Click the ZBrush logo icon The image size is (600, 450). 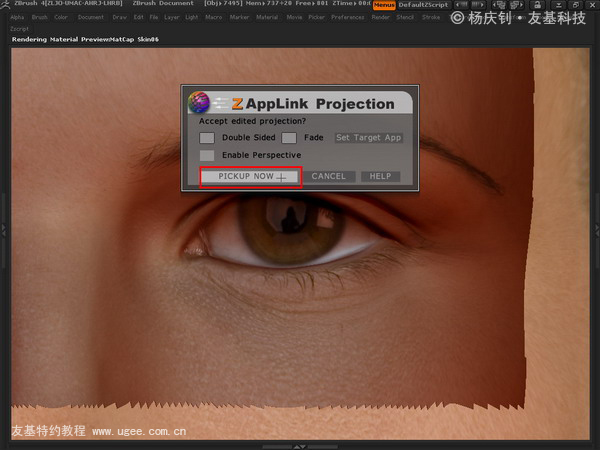pyautogui.click(x=5, y=4)
